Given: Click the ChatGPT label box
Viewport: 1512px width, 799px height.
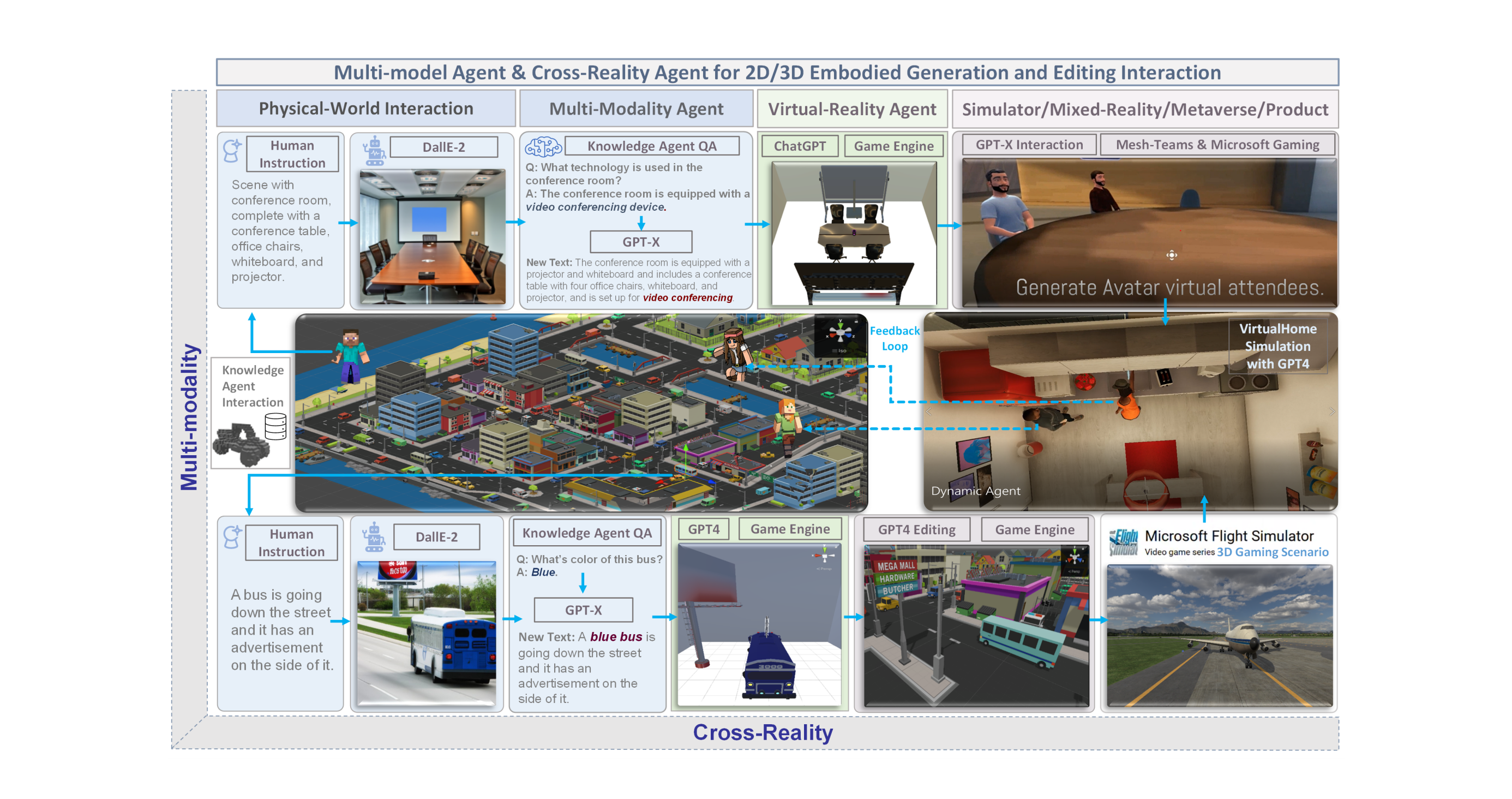Looking at the screenshot, I should pos(800,146).
